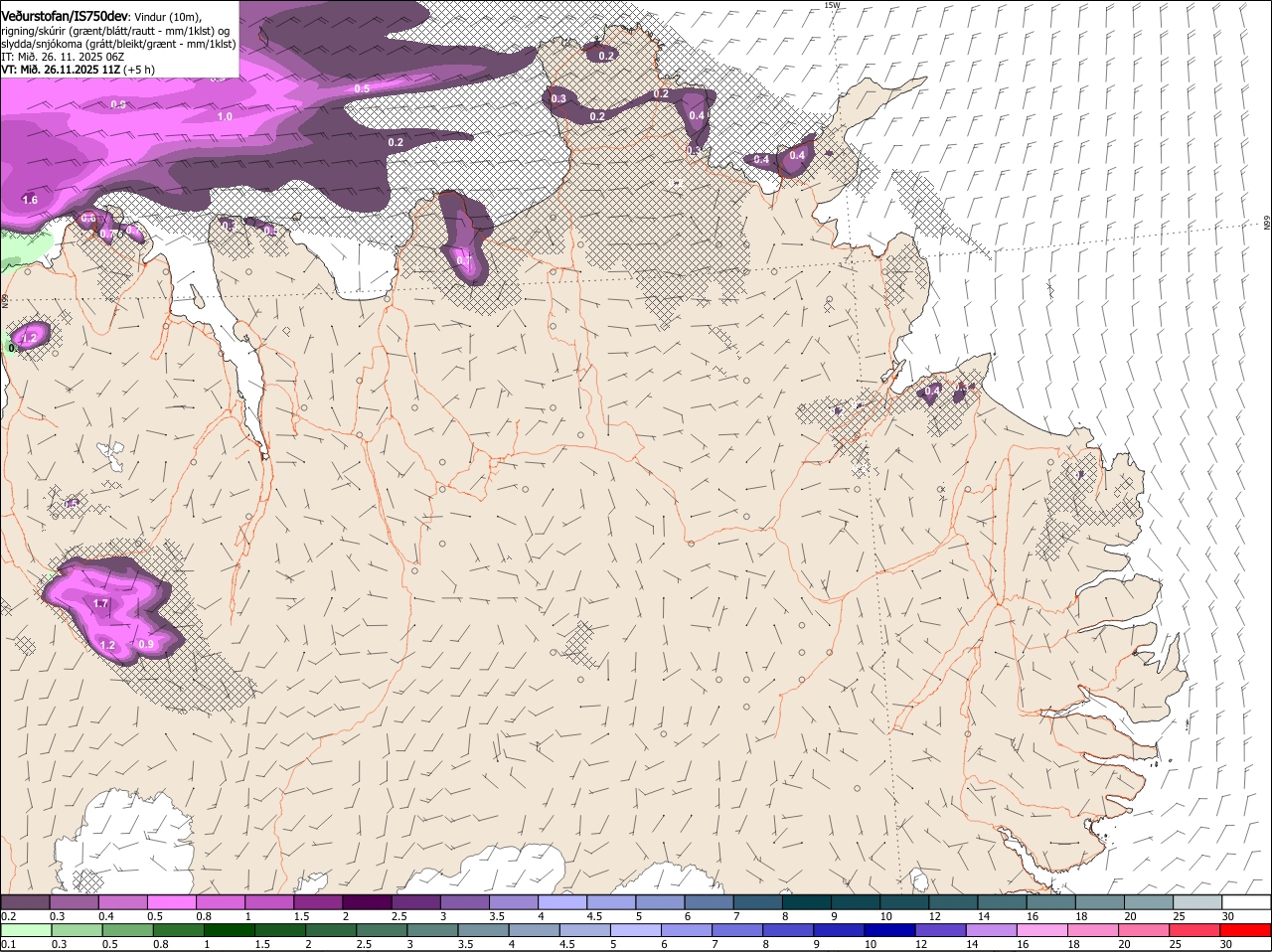Select navy blue 10 swatch in bottom legend row
This screenshot has height=952, width=1272.
click(x=890, y=930)
